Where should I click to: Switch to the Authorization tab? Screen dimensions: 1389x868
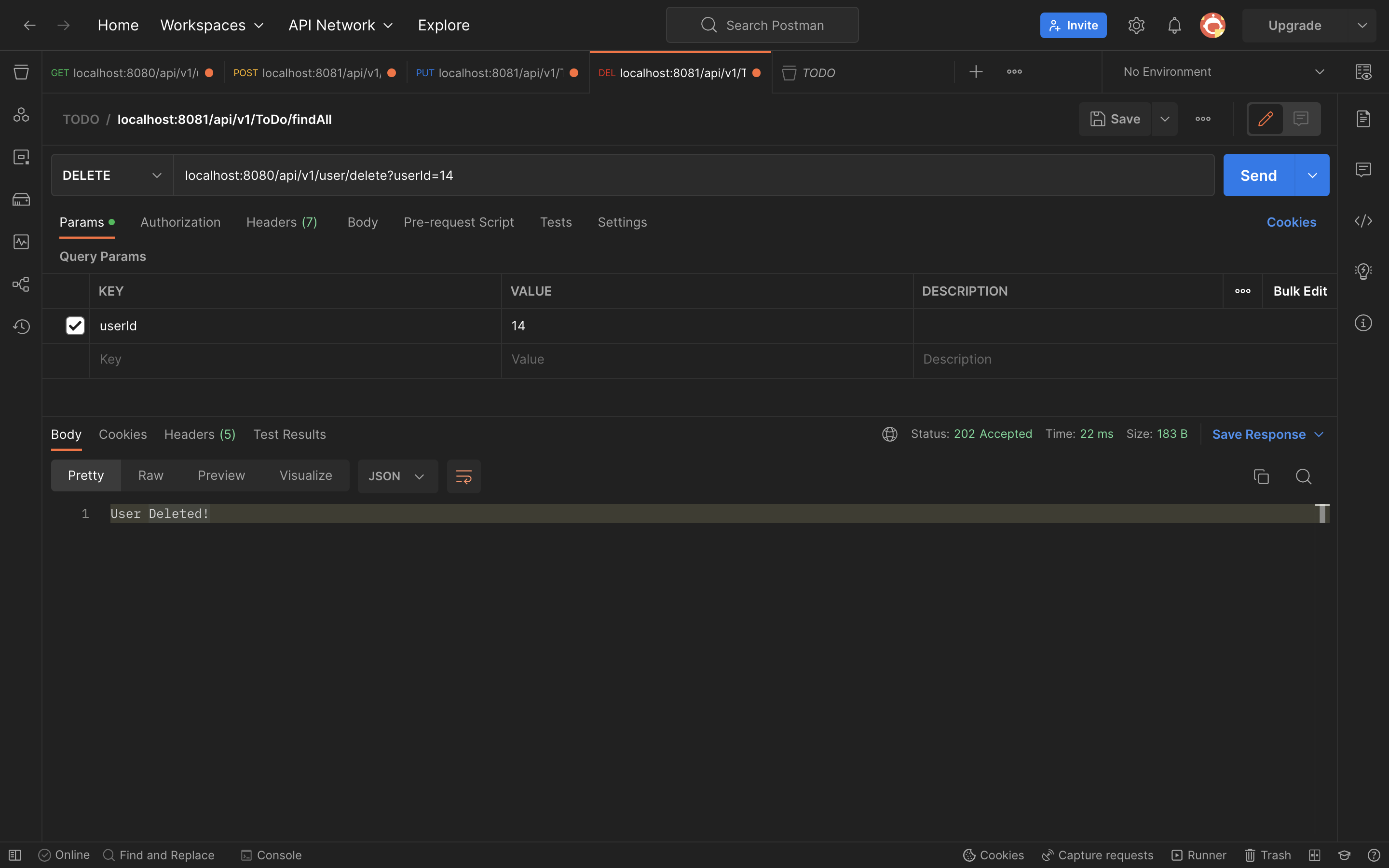tap(180, 222)
